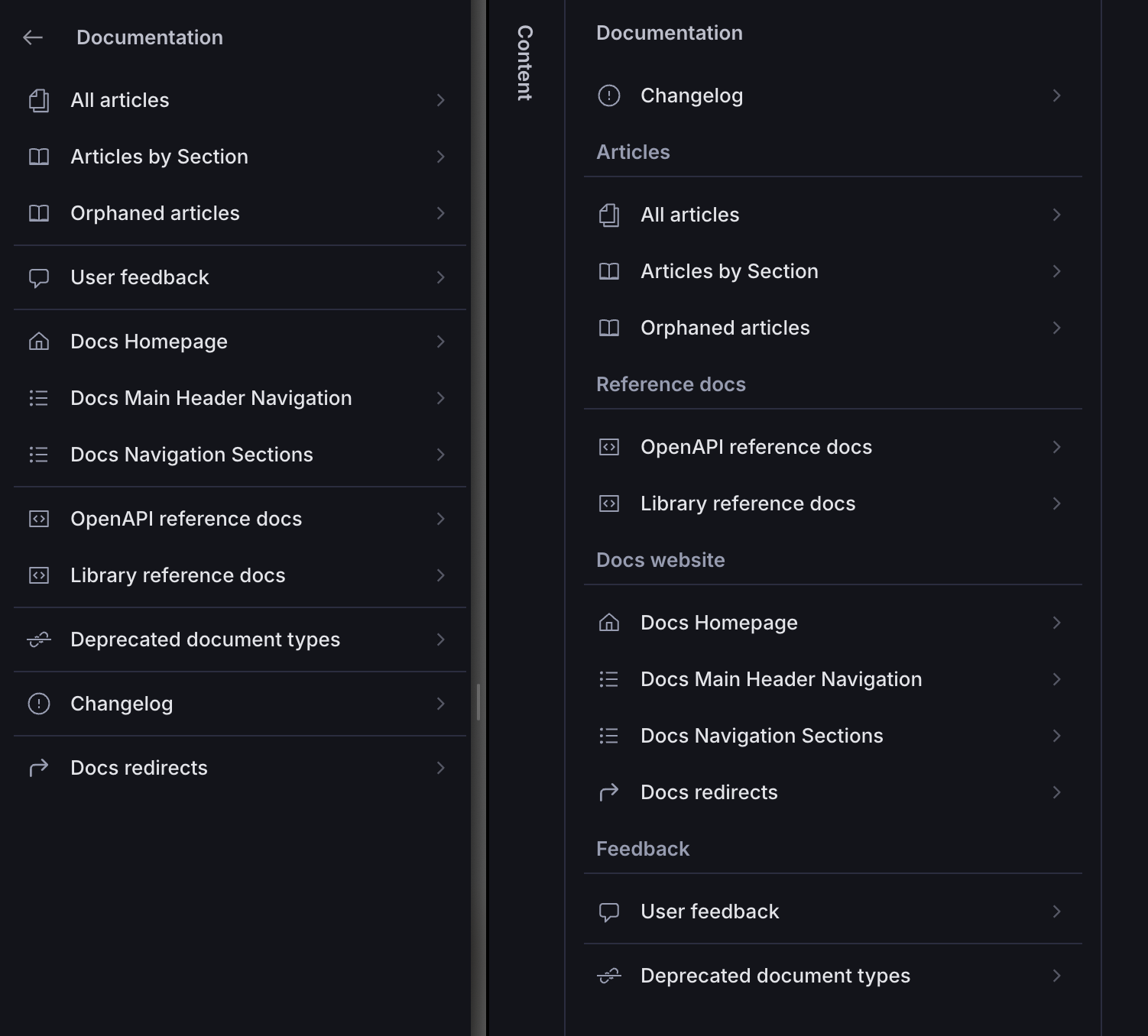Click the Changelog alert icon in right panel
1148x1036 pixels.
point(609,96)
